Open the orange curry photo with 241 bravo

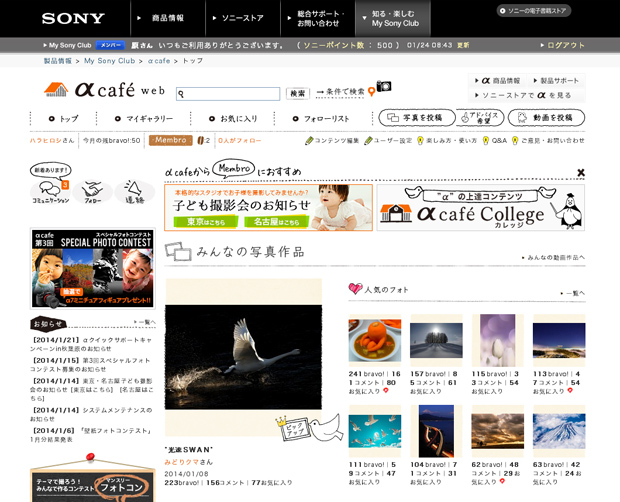[x=375, y=340]
